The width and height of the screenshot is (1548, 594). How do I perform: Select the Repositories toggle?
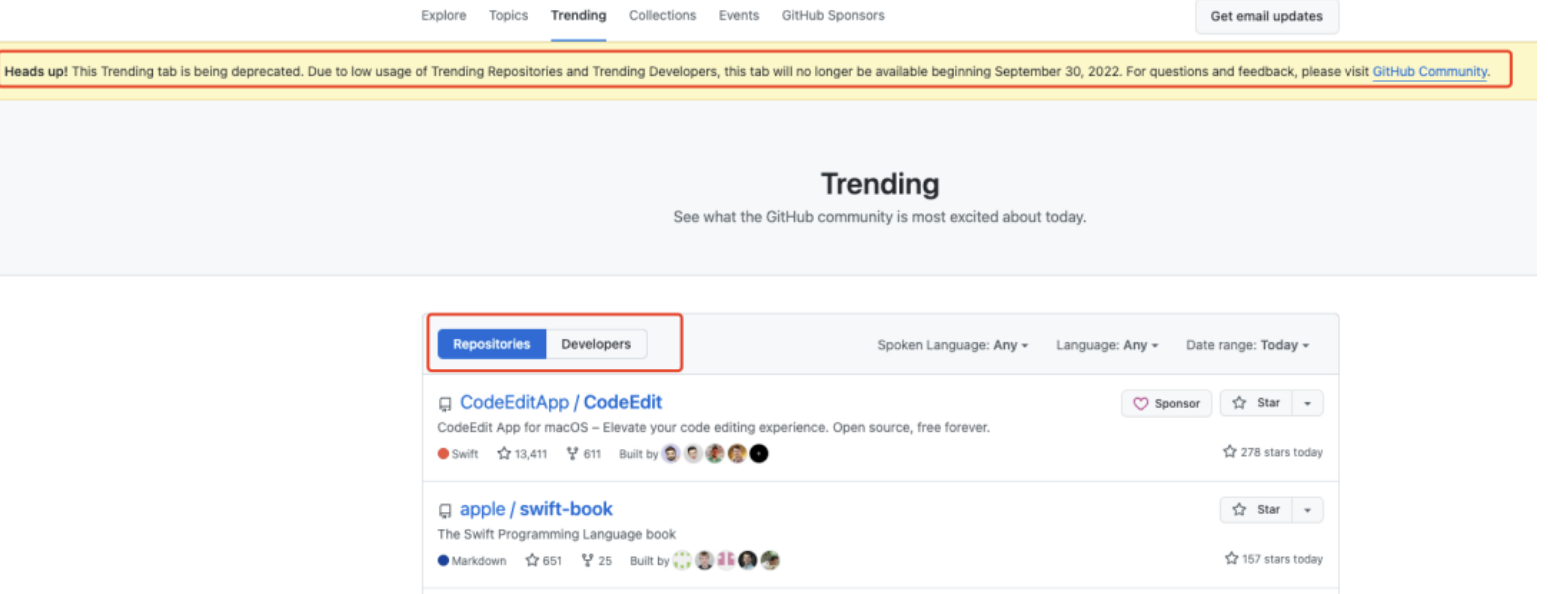pyautogui.click(x=492, y=344)
